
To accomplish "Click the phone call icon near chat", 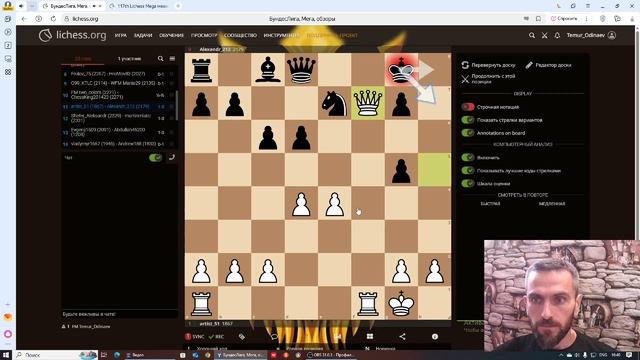I will click(172, 157).
